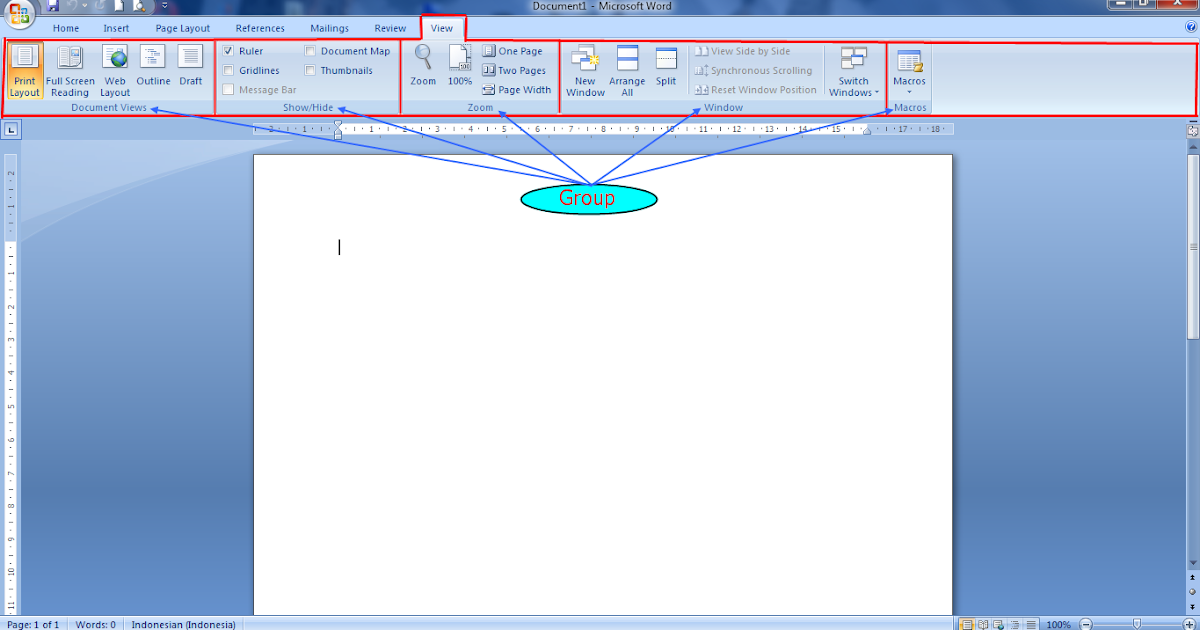Click the View ribbon tab
The height and width of the screenshot is (630, 1200).
click(442, 28)
